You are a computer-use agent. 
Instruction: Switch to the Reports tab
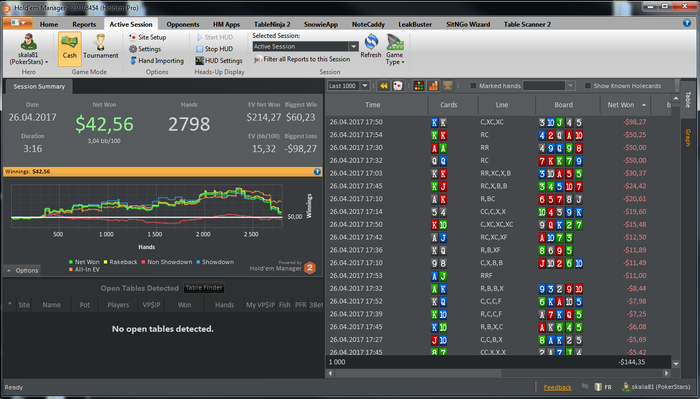pyautogui.click(x=84, y=24)
